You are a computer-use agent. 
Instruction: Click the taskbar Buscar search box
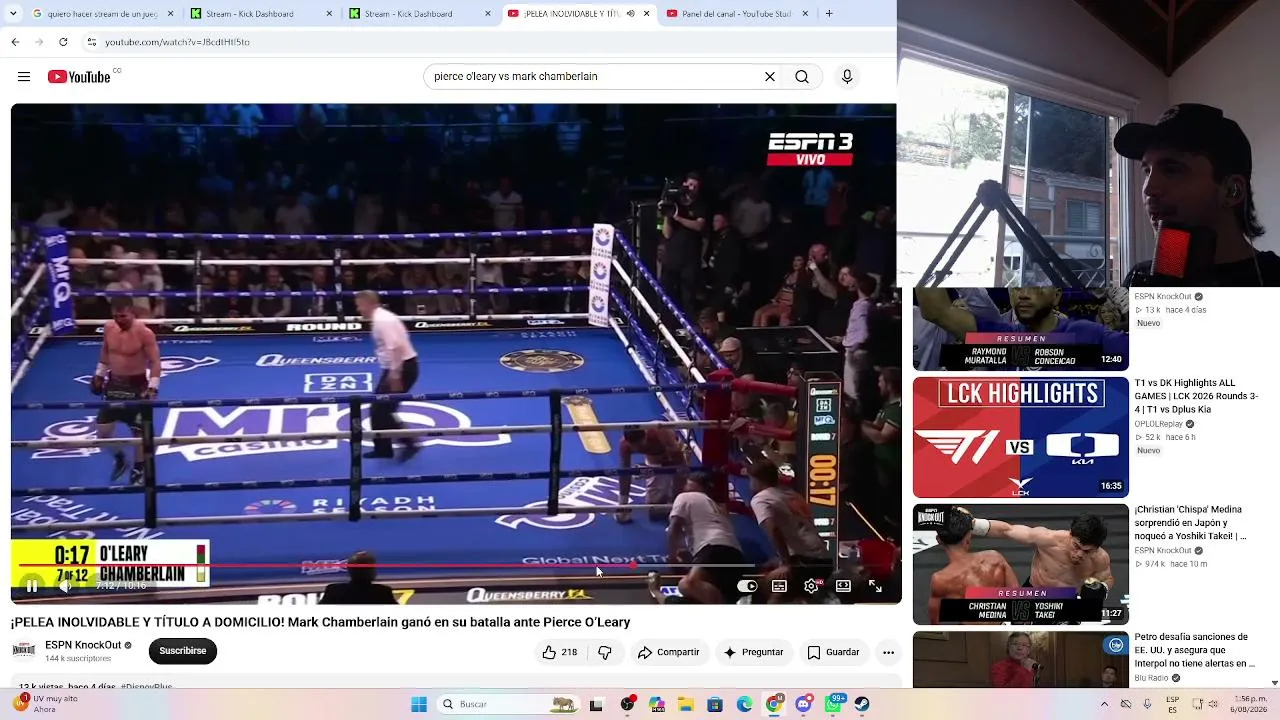click(509, 705)
